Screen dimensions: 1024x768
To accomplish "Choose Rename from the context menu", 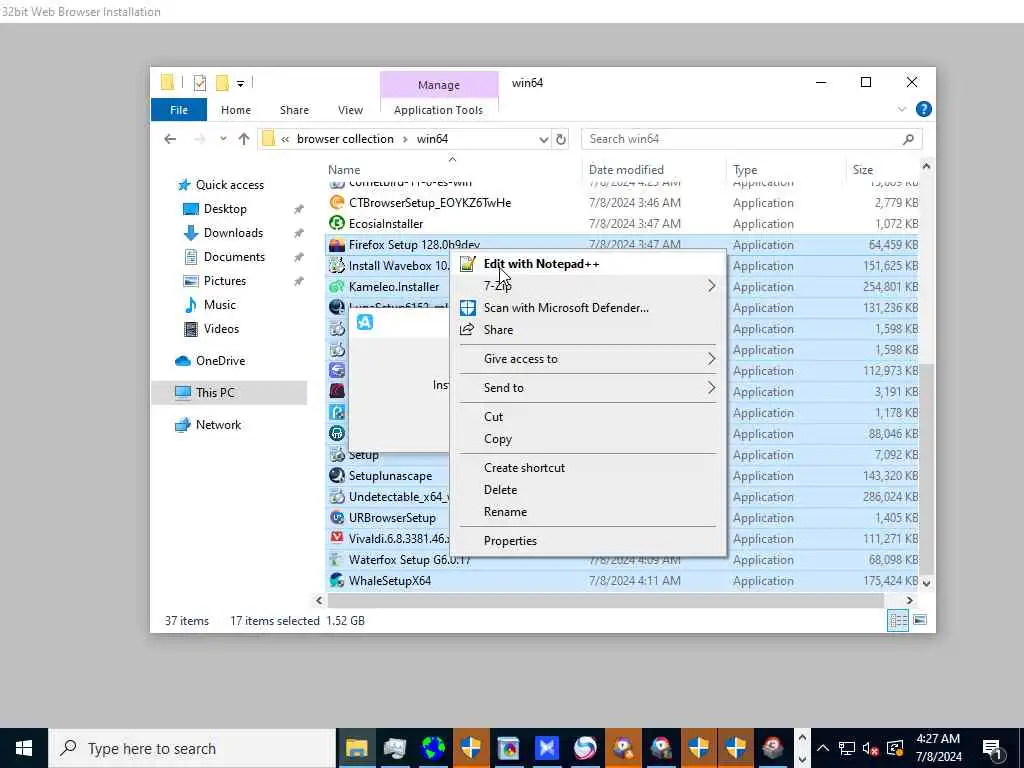I will (505, 512).
